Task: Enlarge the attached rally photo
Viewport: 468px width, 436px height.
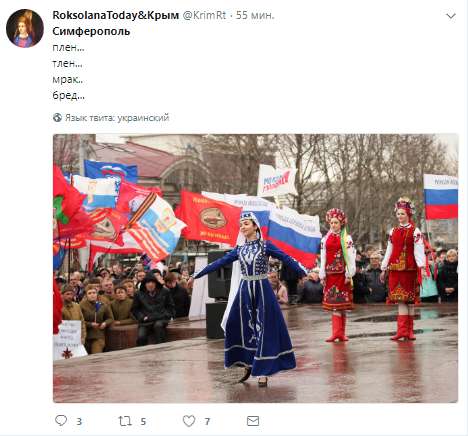Action: pos(255,268)
